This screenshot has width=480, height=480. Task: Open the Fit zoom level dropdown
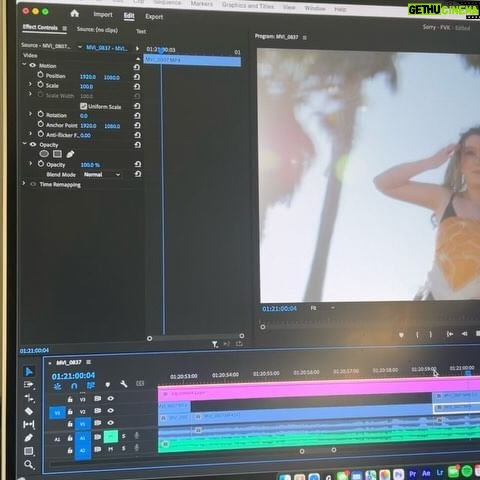coord(323,308)
